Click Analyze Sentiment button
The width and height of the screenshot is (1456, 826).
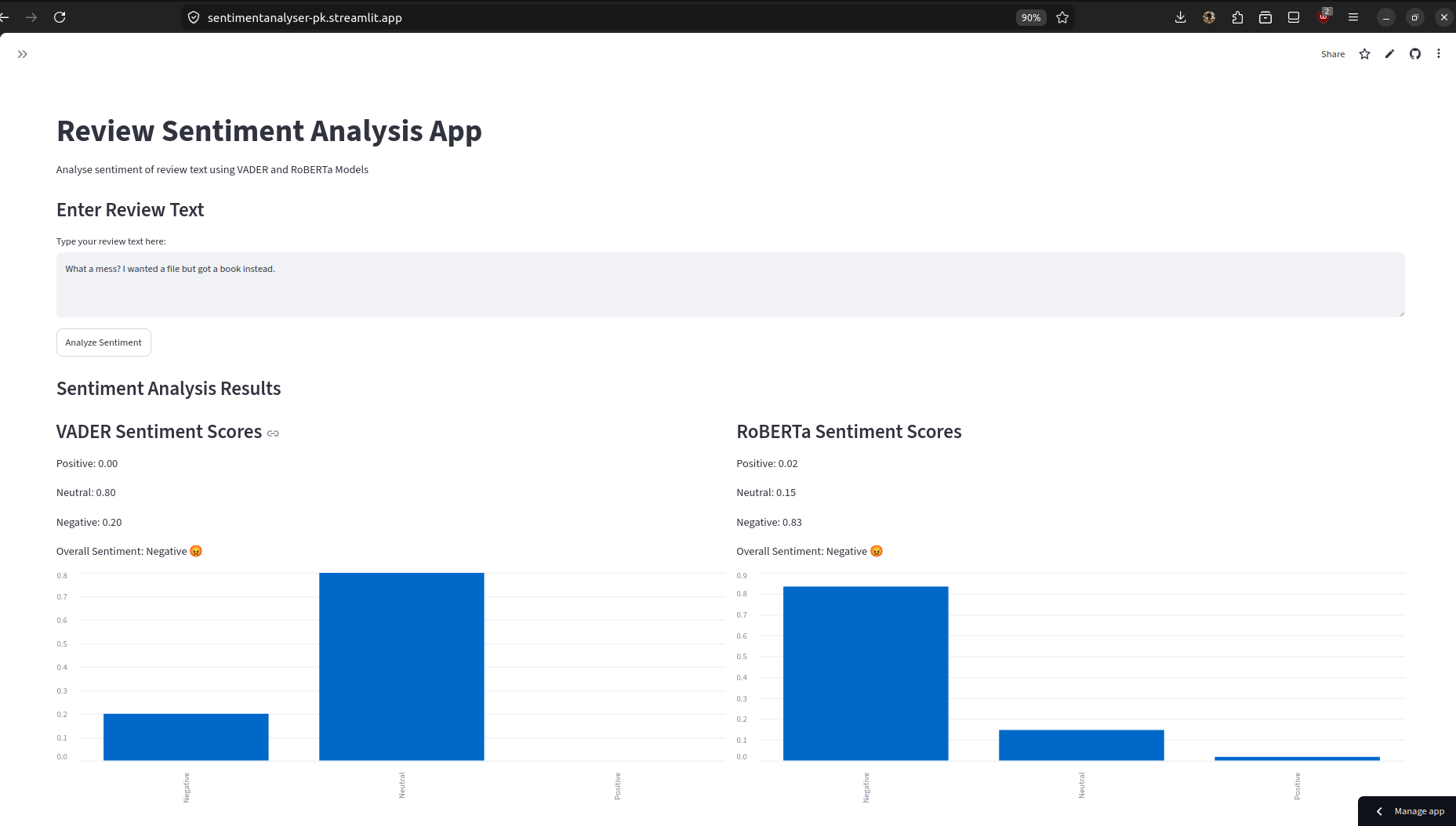click(x=103, y=342)
